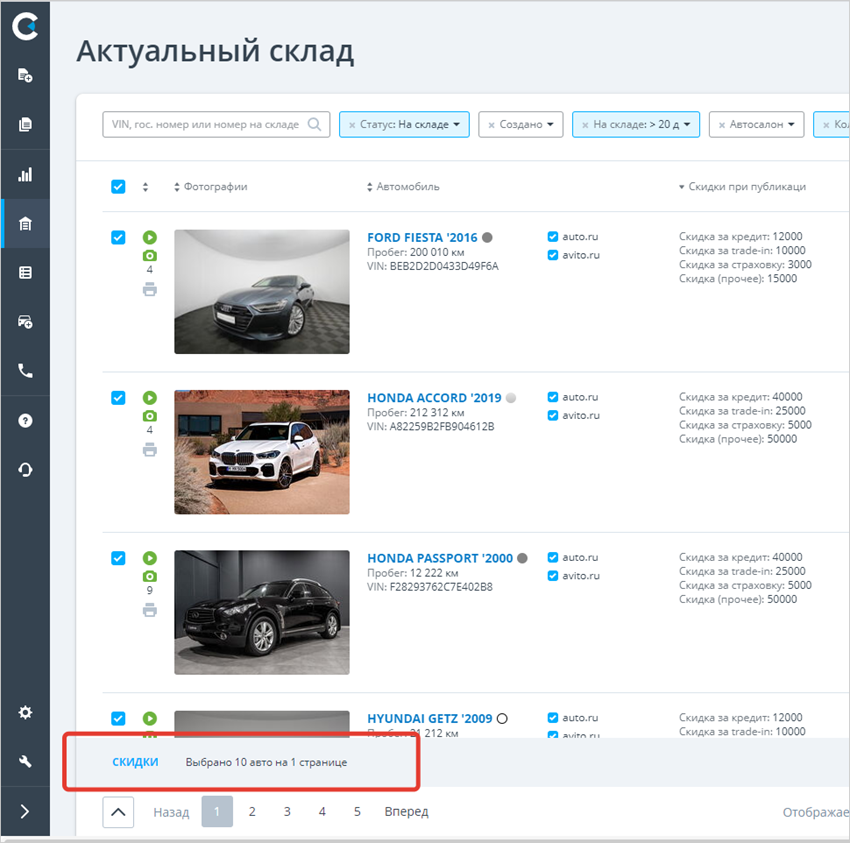
Task: Toggle the select-all checkbox in table header
Action: pyautogui.click(x=118, y=186)
